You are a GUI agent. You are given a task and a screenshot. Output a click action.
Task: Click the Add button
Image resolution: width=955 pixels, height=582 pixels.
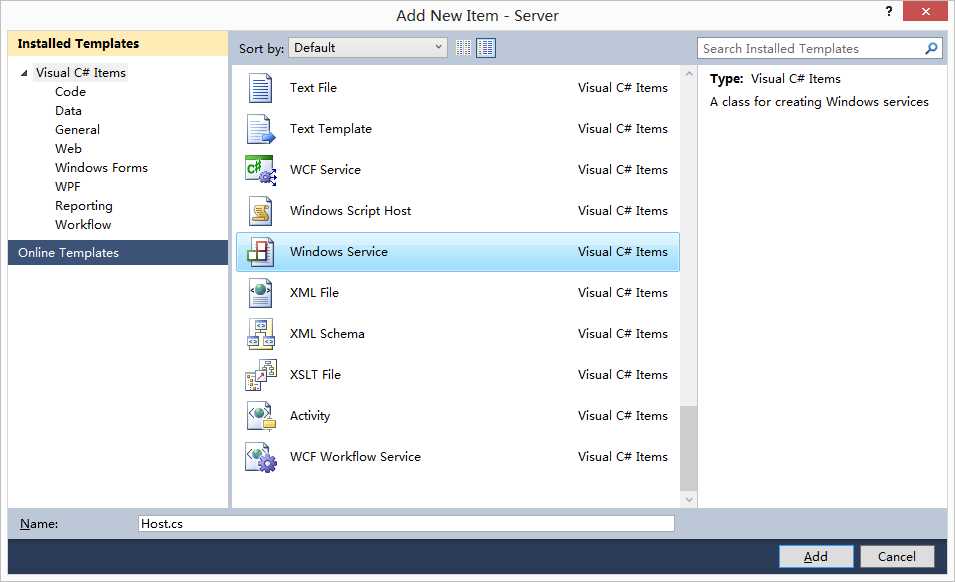(x=816, y=556)
